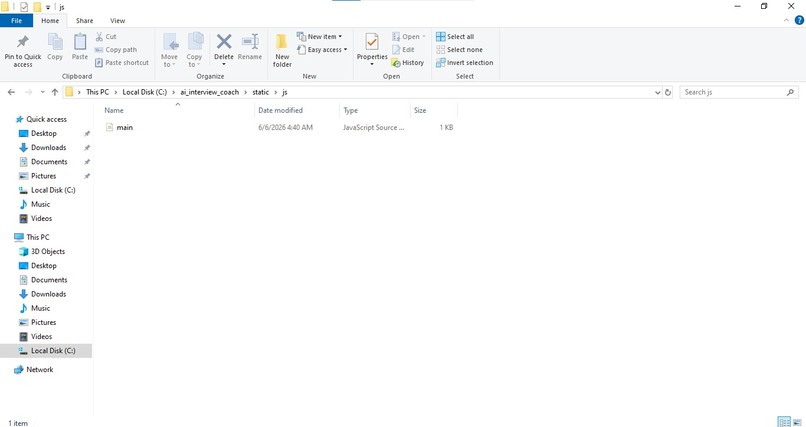Select the main JavaScript file
Viewport: 806px width, 427px height.
pos(124,127)
